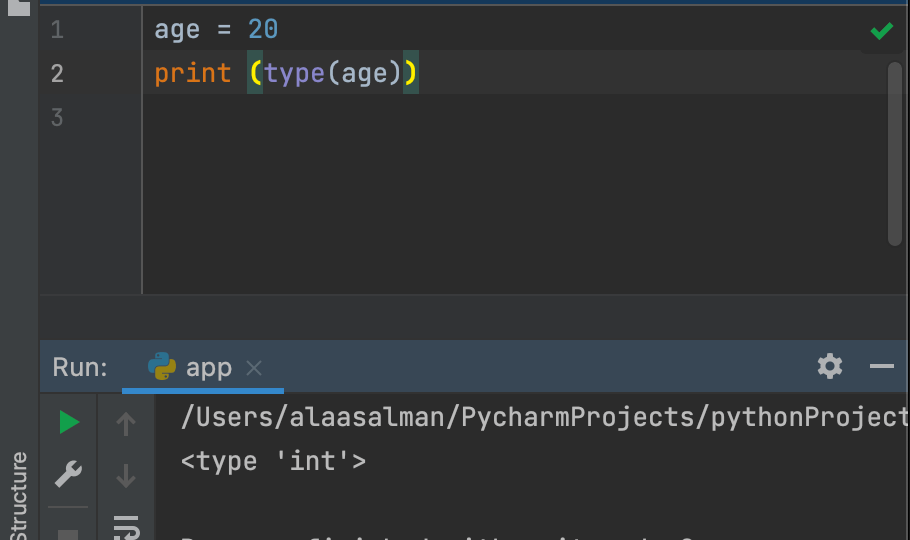Click the Up stack trace arrow
The width and height of the screenshot is (910, 540).
126,425
